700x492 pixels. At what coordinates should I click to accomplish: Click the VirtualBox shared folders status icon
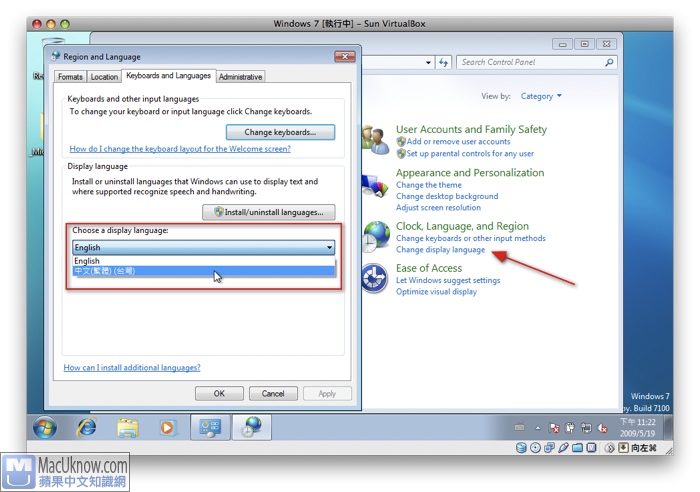pos(577,448)
